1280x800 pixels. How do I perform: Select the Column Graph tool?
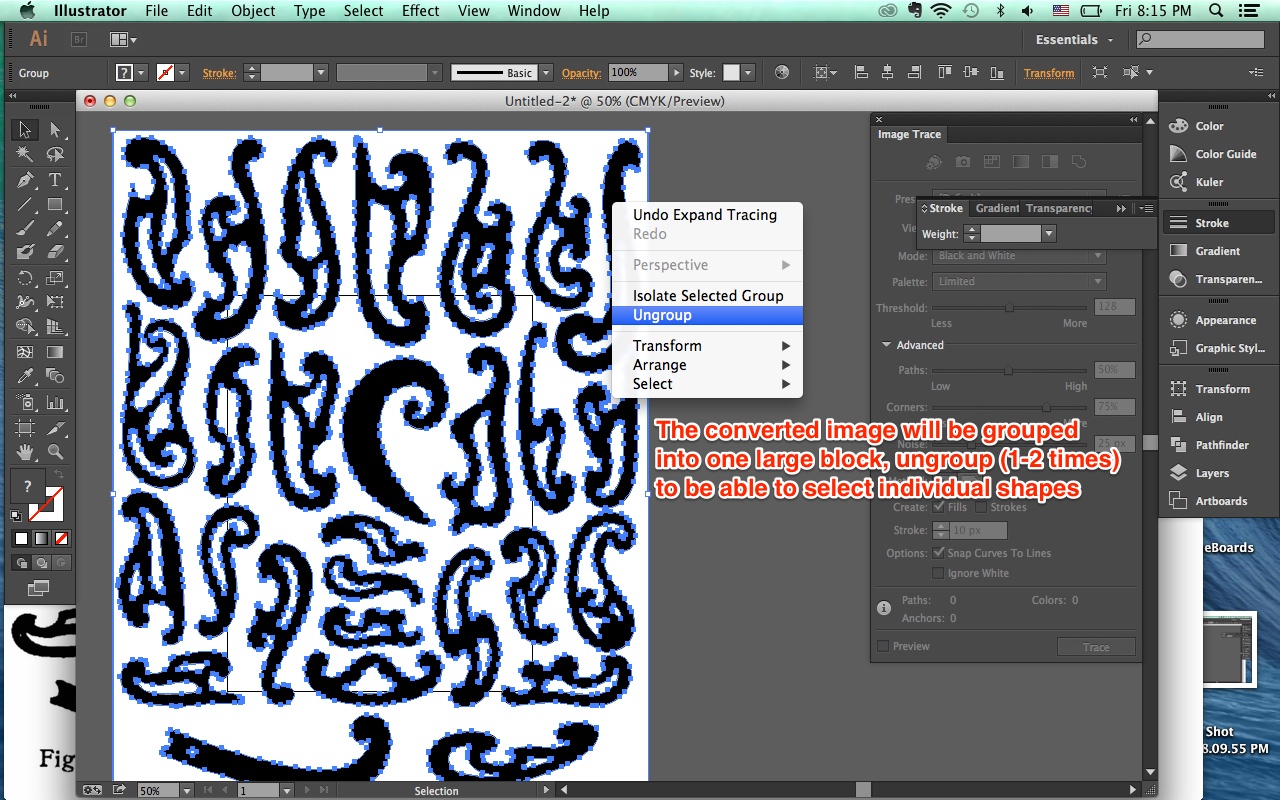pos(55,403)
